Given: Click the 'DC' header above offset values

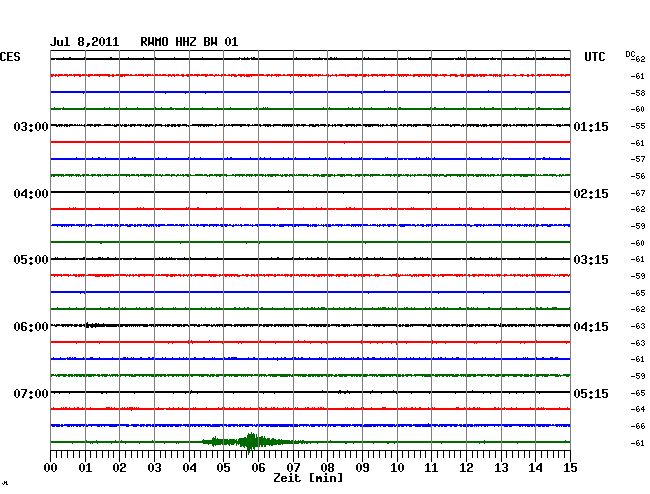Looking at the screenshot, I should [630, 54].
